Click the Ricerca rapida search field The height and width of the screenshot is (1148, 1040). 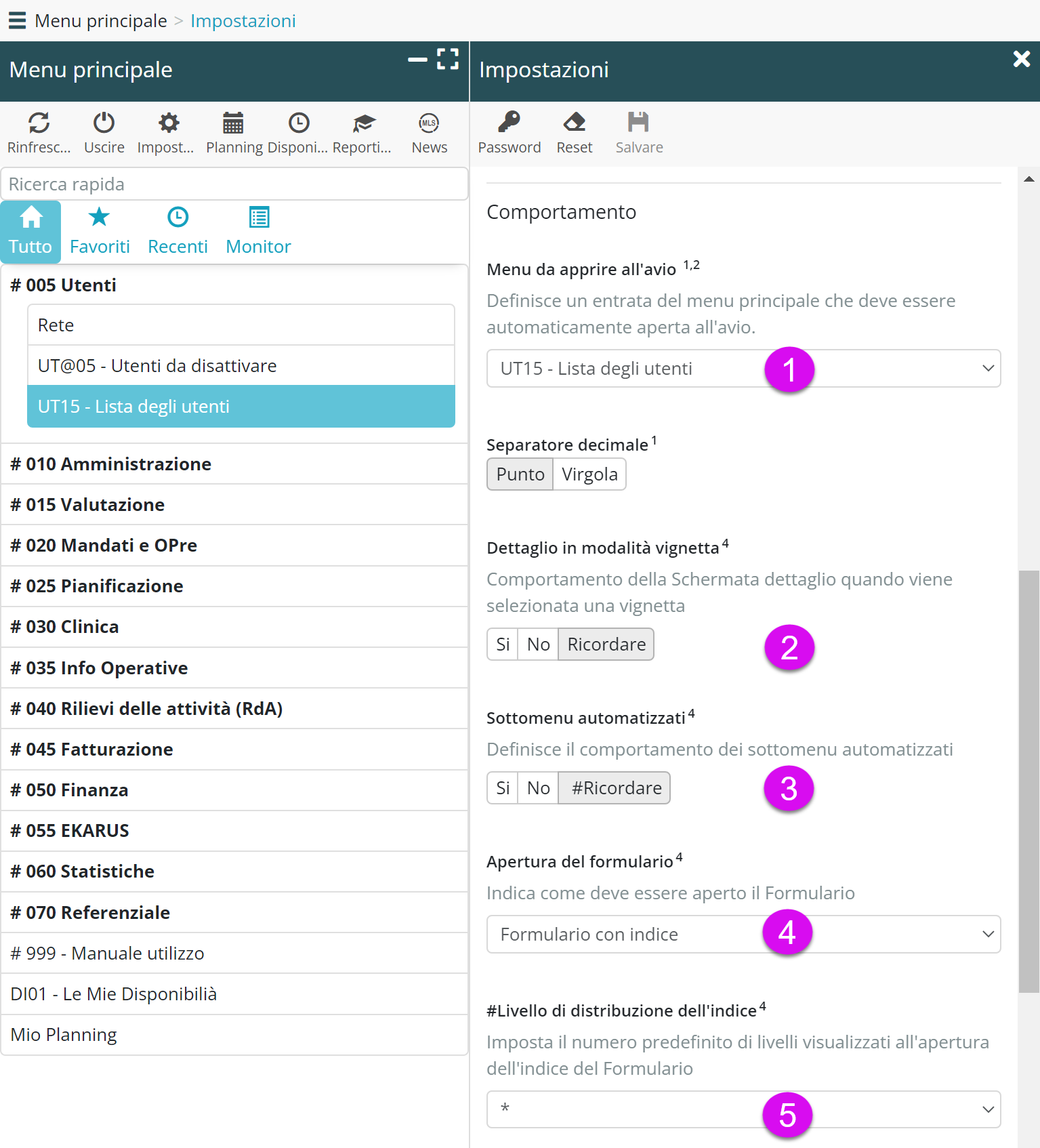pos(234,184)
